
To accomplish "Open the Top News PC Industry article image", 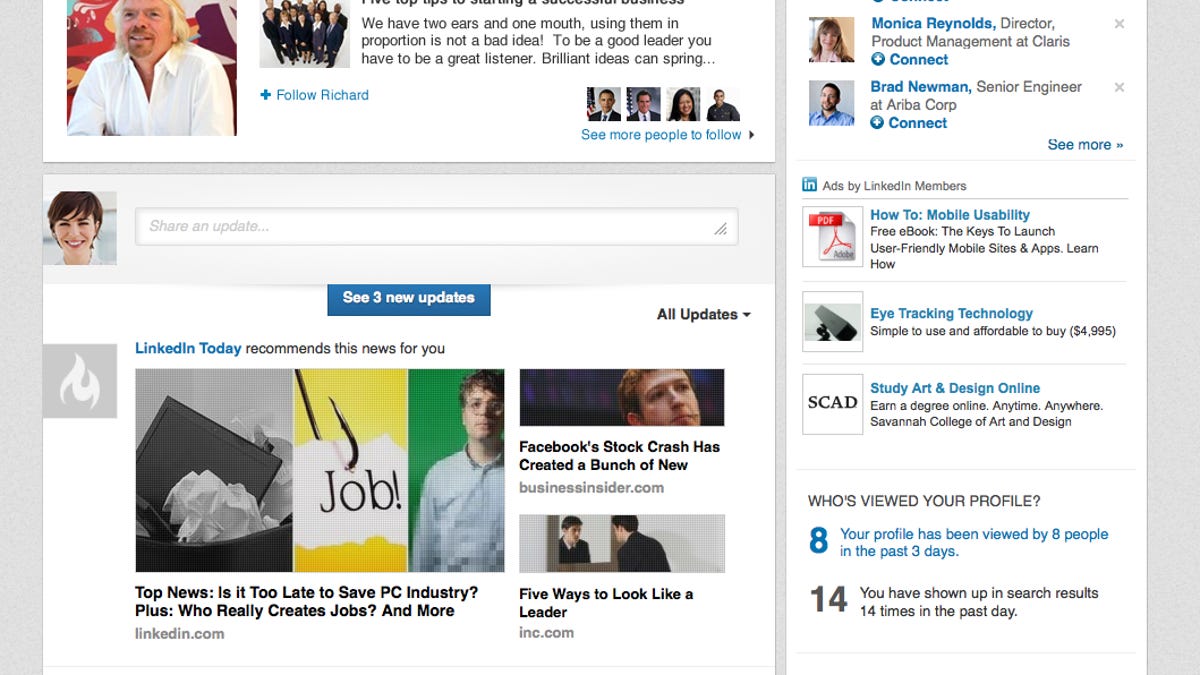I will click(319, 470).
